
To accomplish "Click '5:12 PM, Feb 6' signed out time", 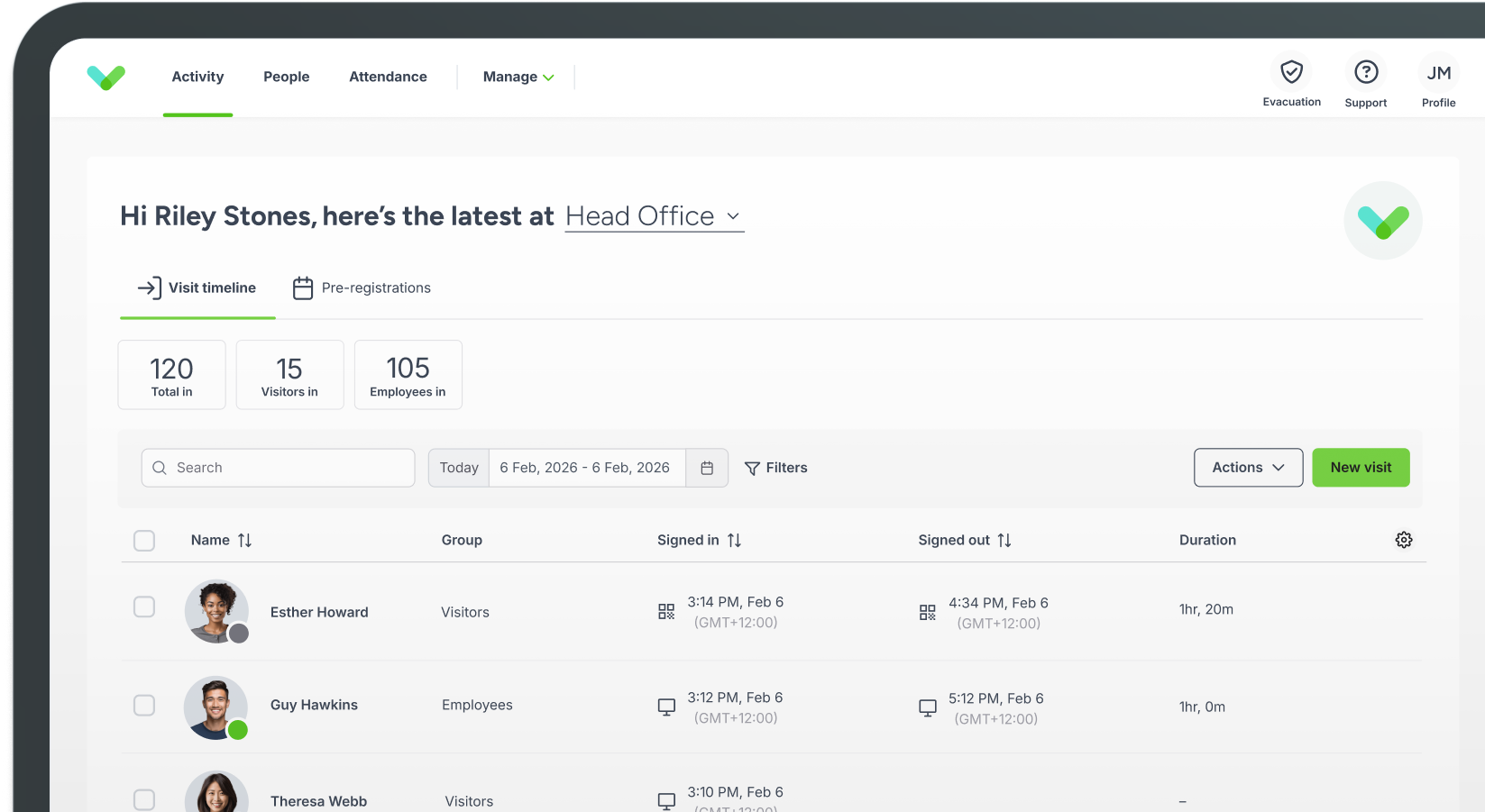I will coord(995,699).
